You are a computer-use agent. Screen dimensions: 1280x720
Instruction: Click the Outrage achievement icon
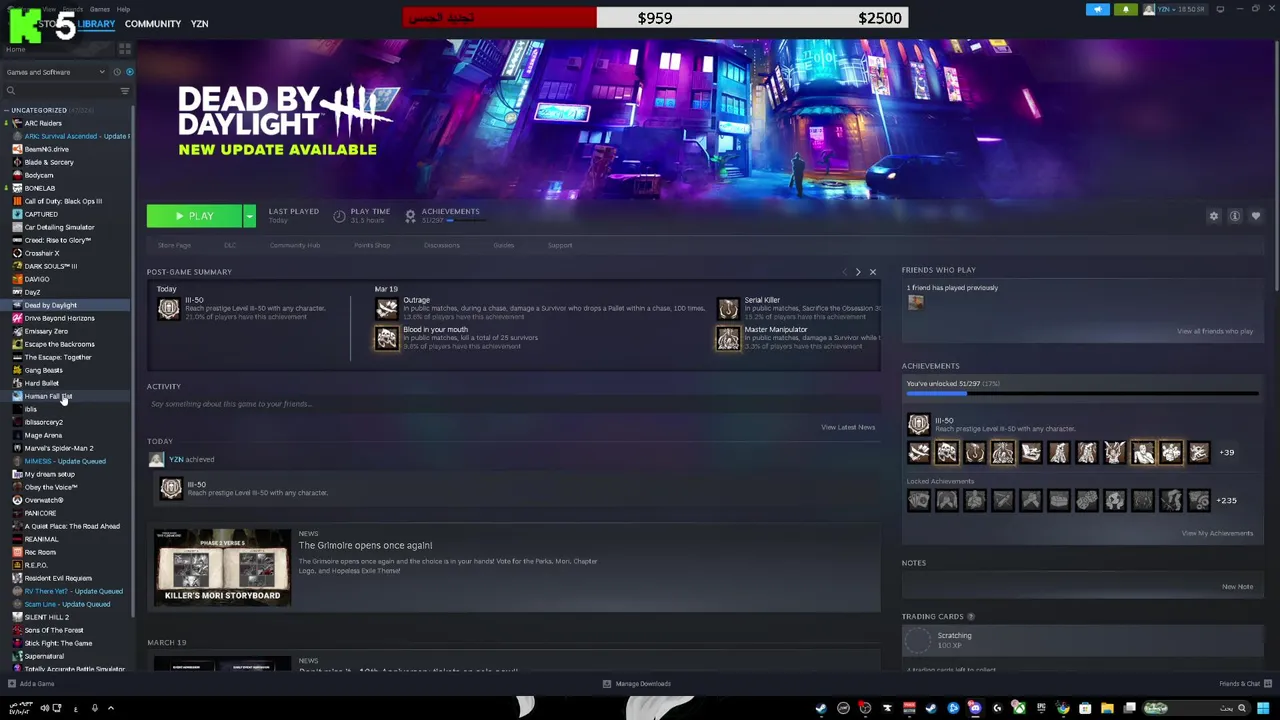click(x=386, y=309)
